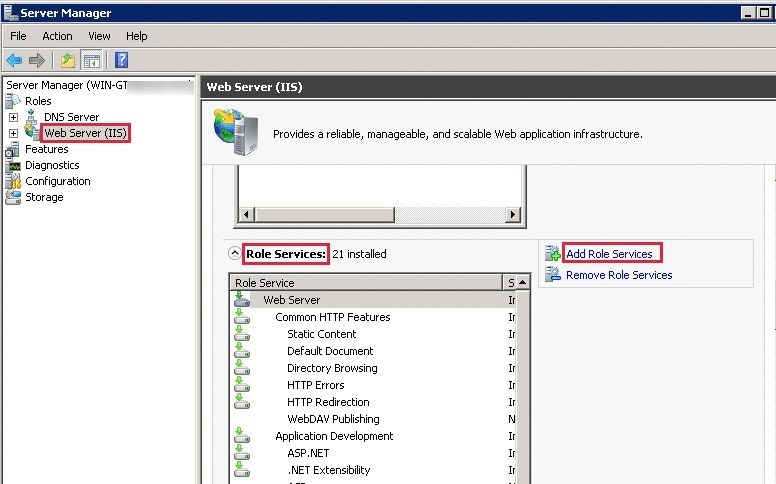Click installed icon beside .NET Extensibility
The image size is (776, 484).
[242, 470]
